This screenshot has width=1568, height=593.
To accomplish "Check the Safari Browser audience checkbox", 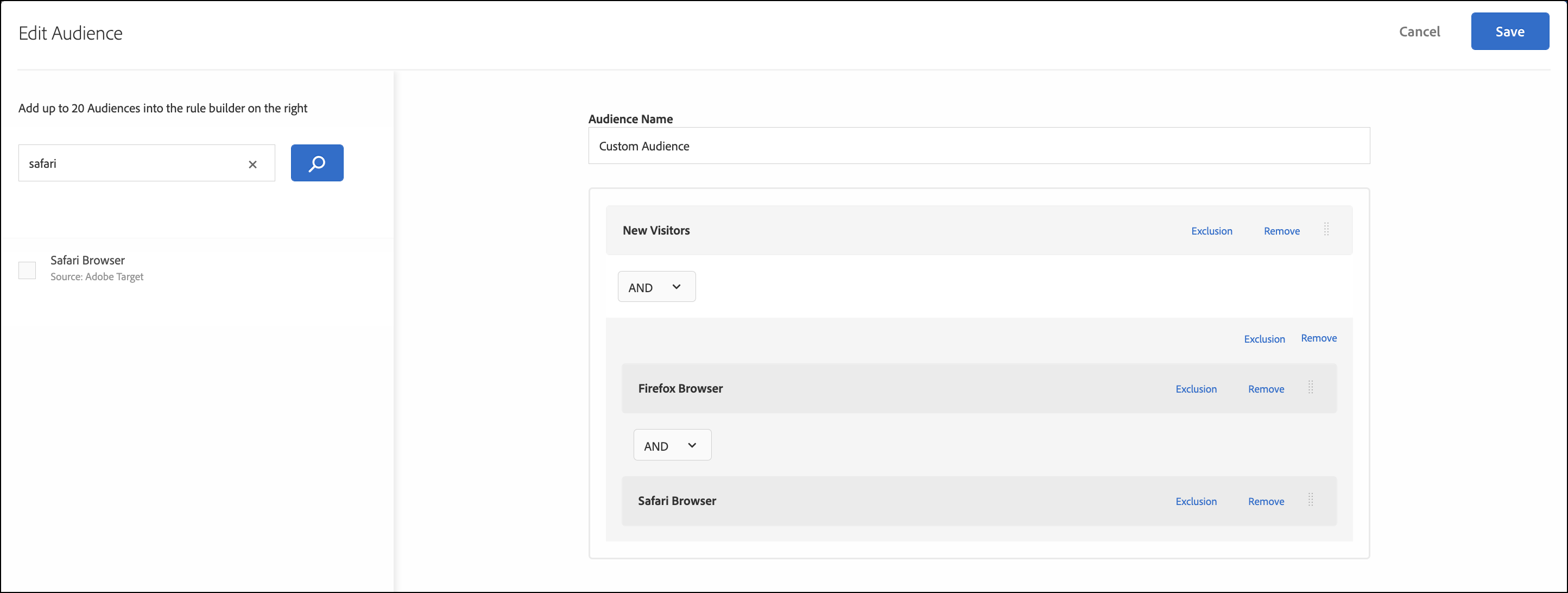I will tap(27, 270).
